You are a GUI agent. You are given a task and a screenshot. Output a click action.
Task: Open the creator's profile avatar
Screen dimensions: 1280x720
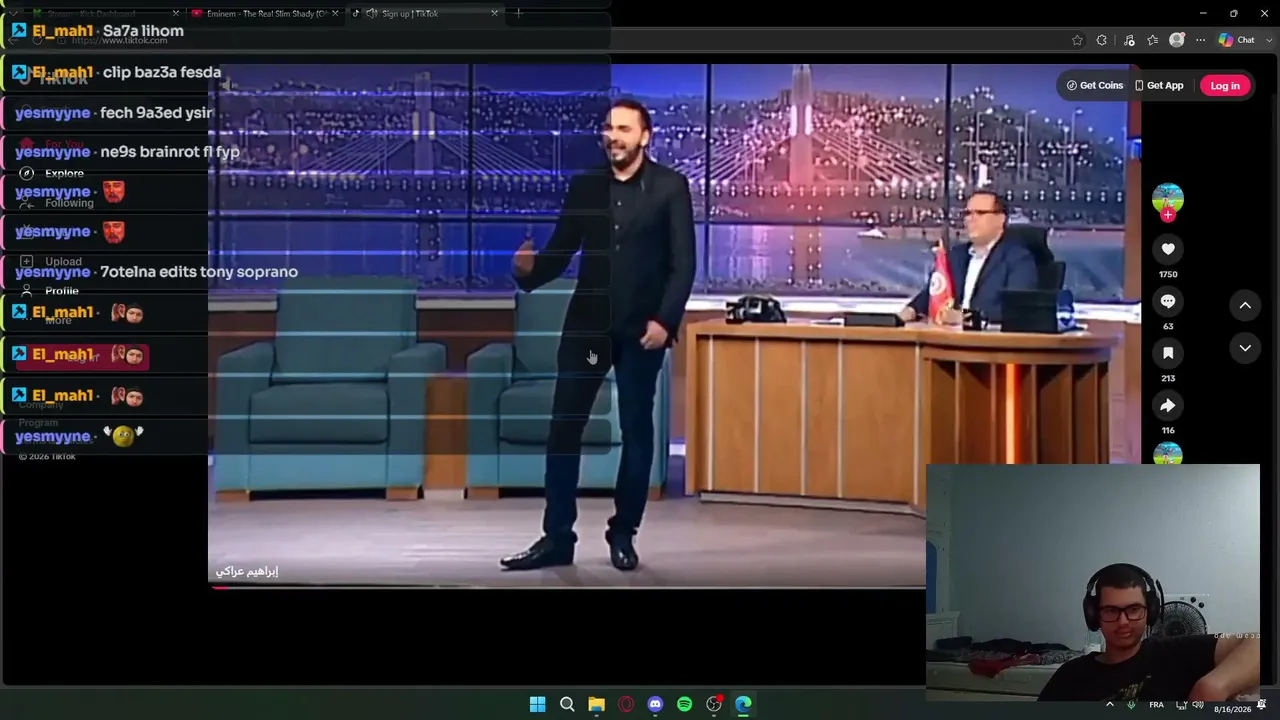[1168, 199]
